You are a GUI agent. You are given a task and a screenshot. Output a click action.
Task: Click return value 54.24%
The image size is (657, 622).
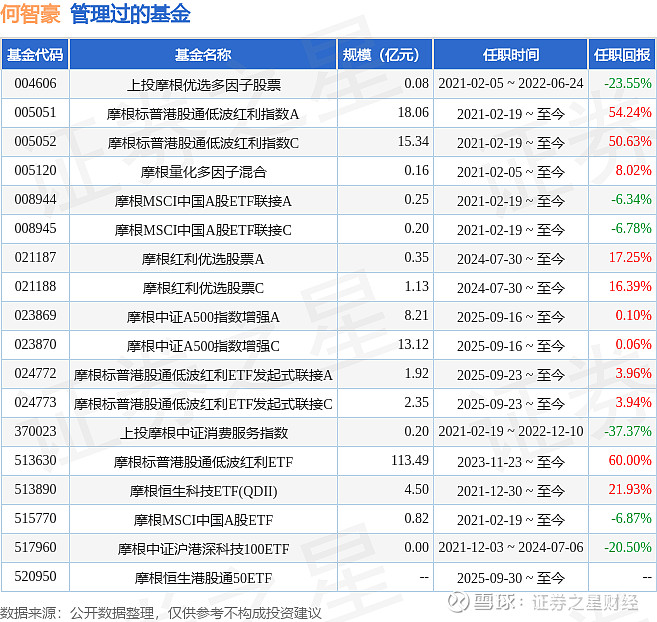point(630,112)
